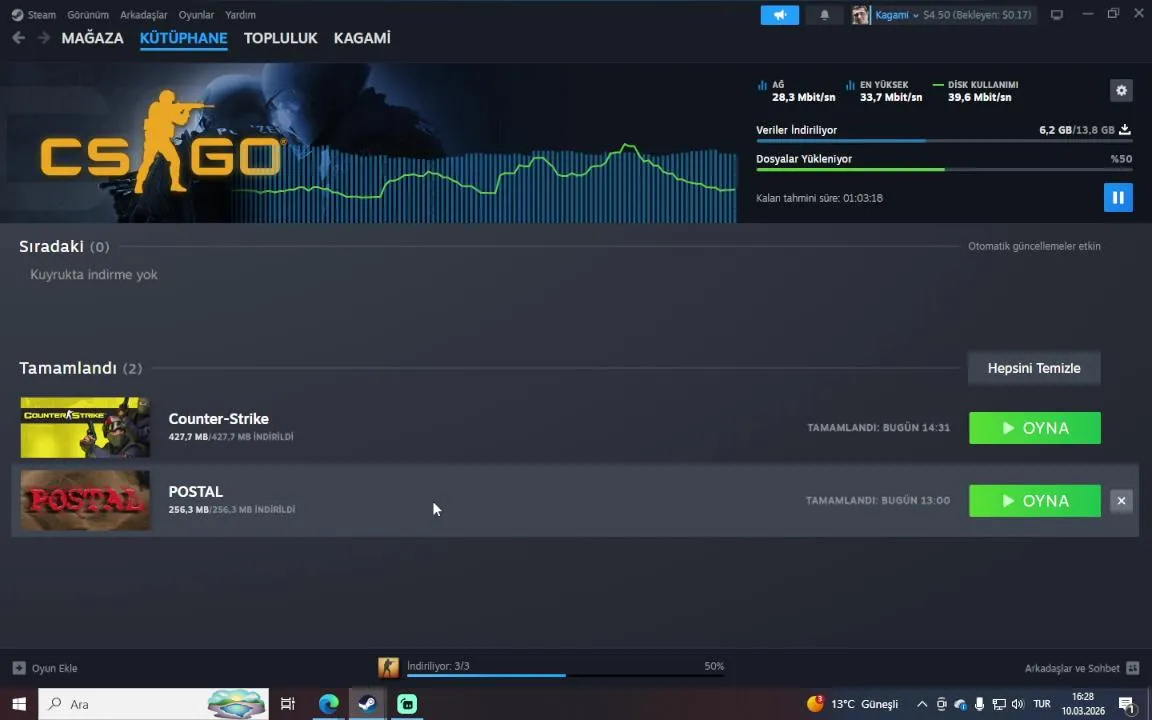This screenshot has height=720, width=1152.
Task: Go back with the left arrow
Action: click(x=18, y=37)
